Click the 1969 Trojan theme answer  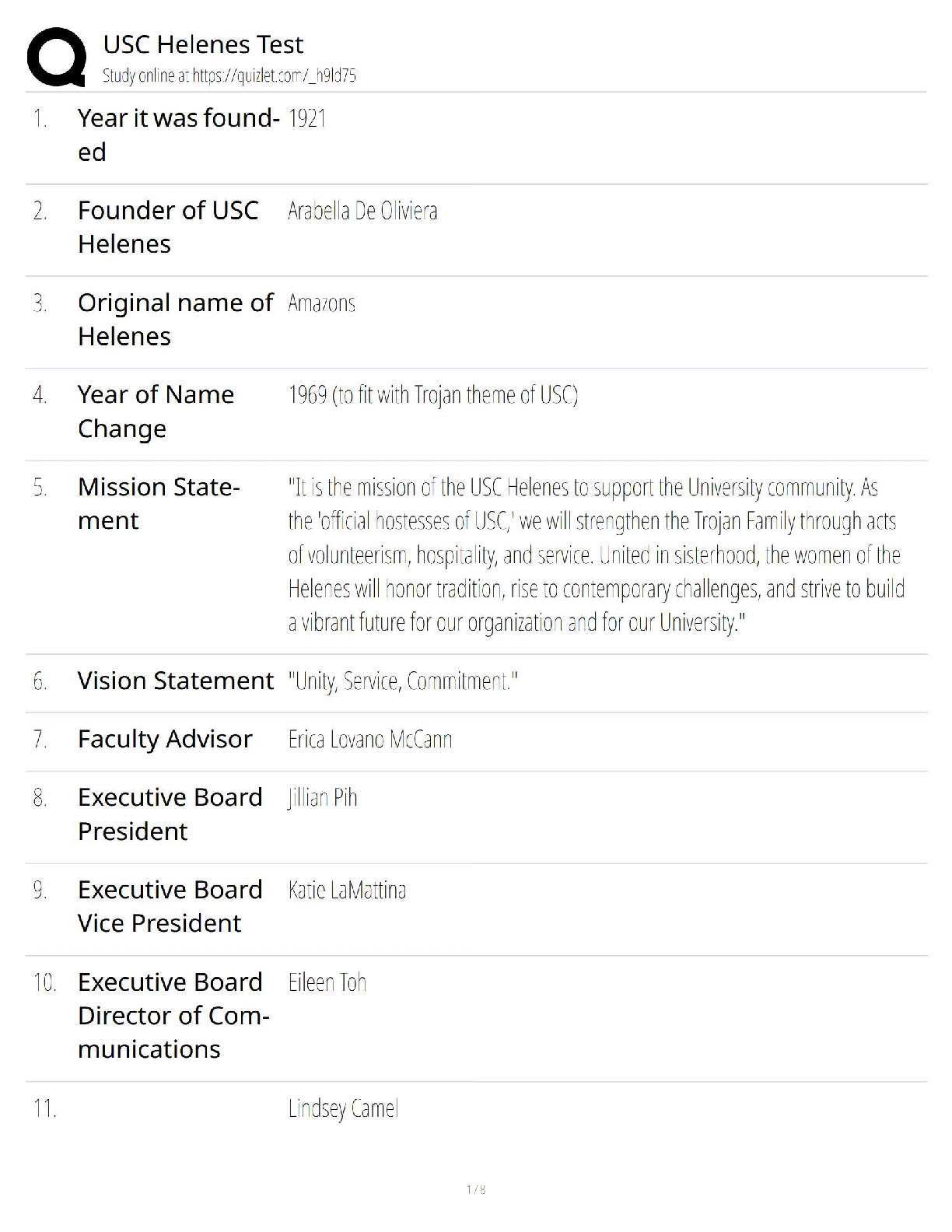432,395
